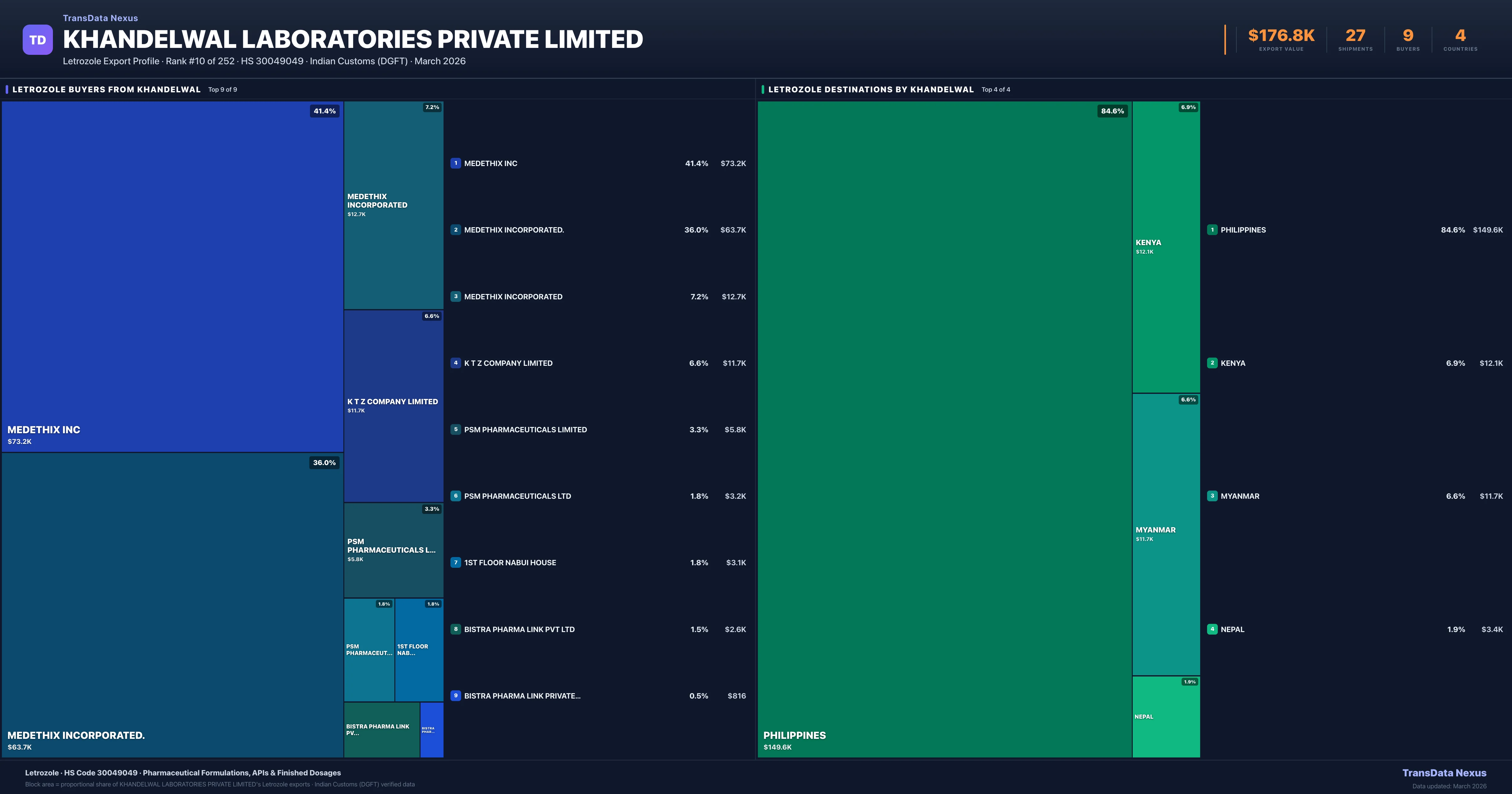The height and width of the screenshot is (794, 1512).
Task: Click the Letrozole Destinations section header
Action: coord(870,89)
